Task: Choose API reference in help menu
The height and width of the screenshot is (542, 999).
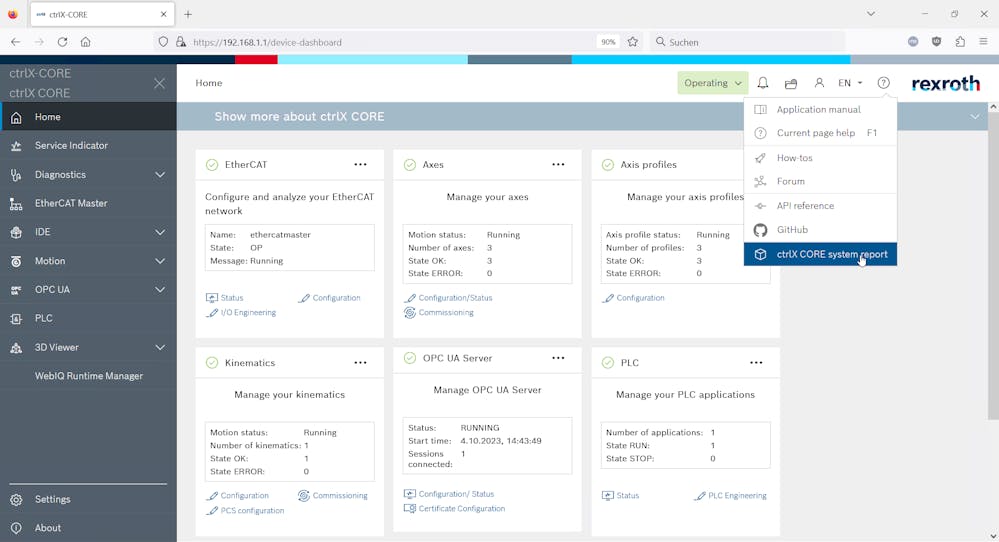Action: (x=820, y=206)
